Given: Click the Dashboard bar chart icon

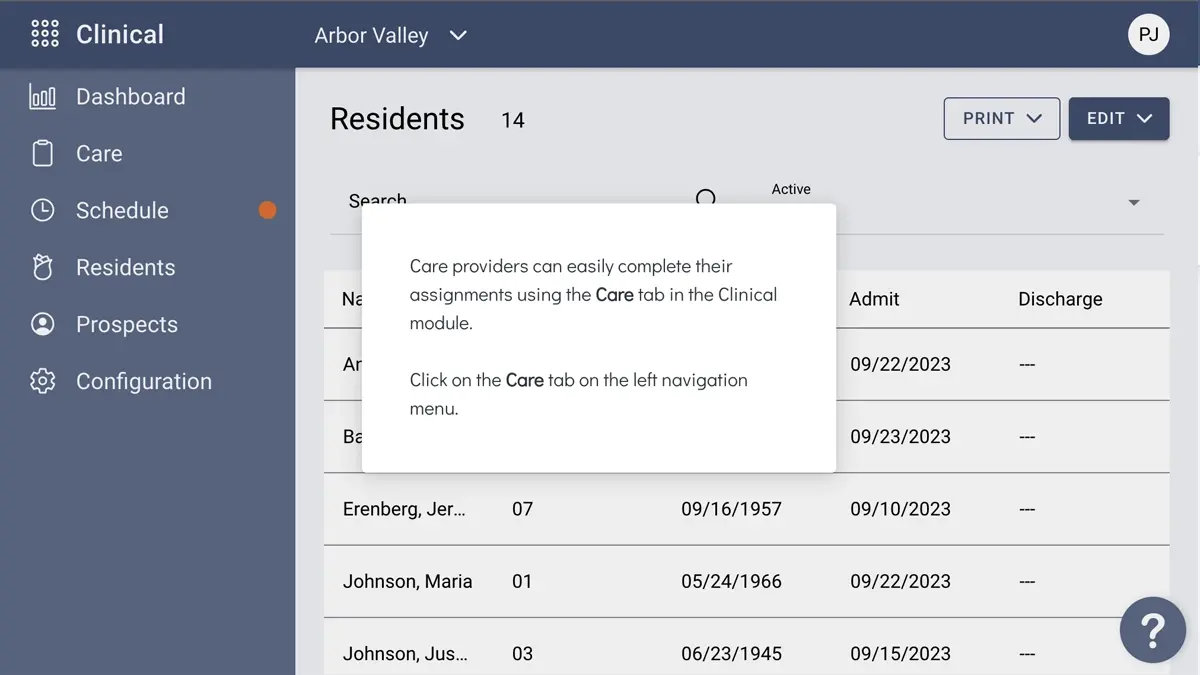Looking at the screenshot, I should (x=43, y=97).
